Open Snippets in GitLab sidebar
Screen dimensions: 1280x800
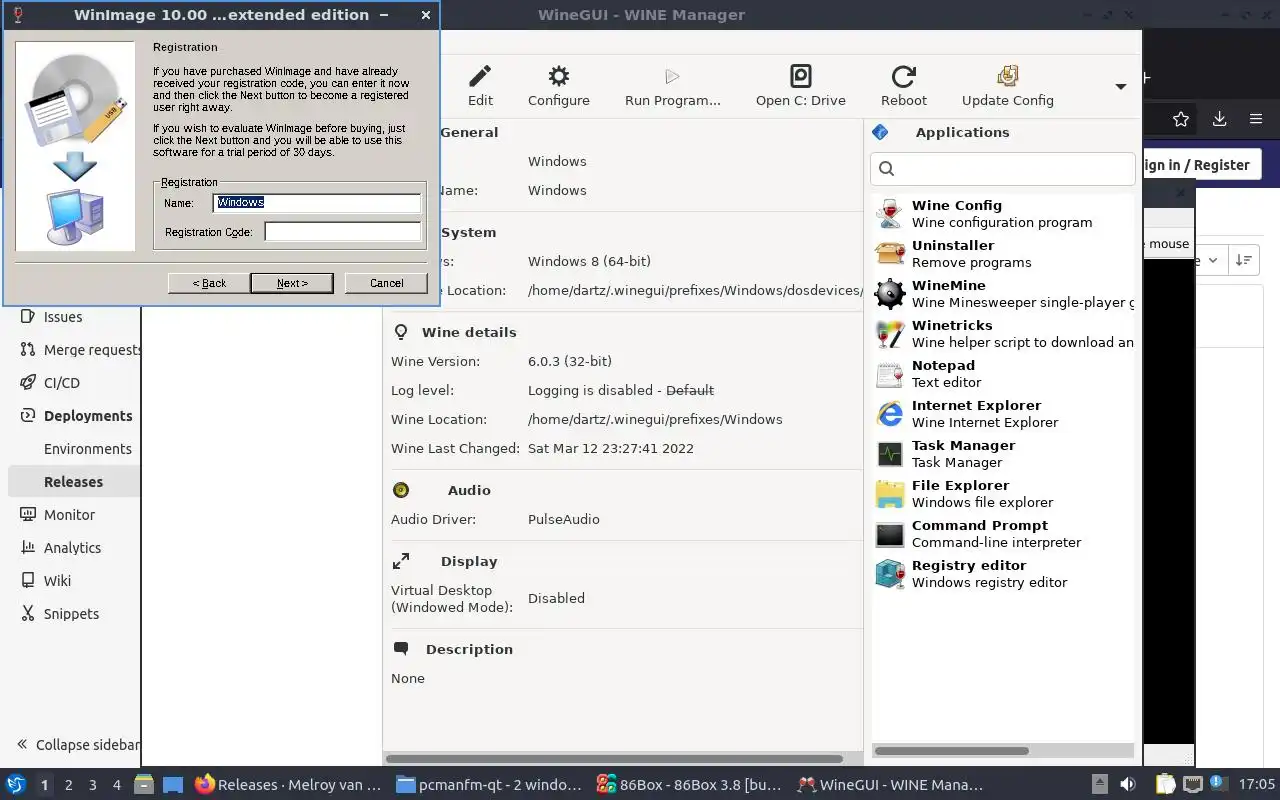(x=71, y=613)
